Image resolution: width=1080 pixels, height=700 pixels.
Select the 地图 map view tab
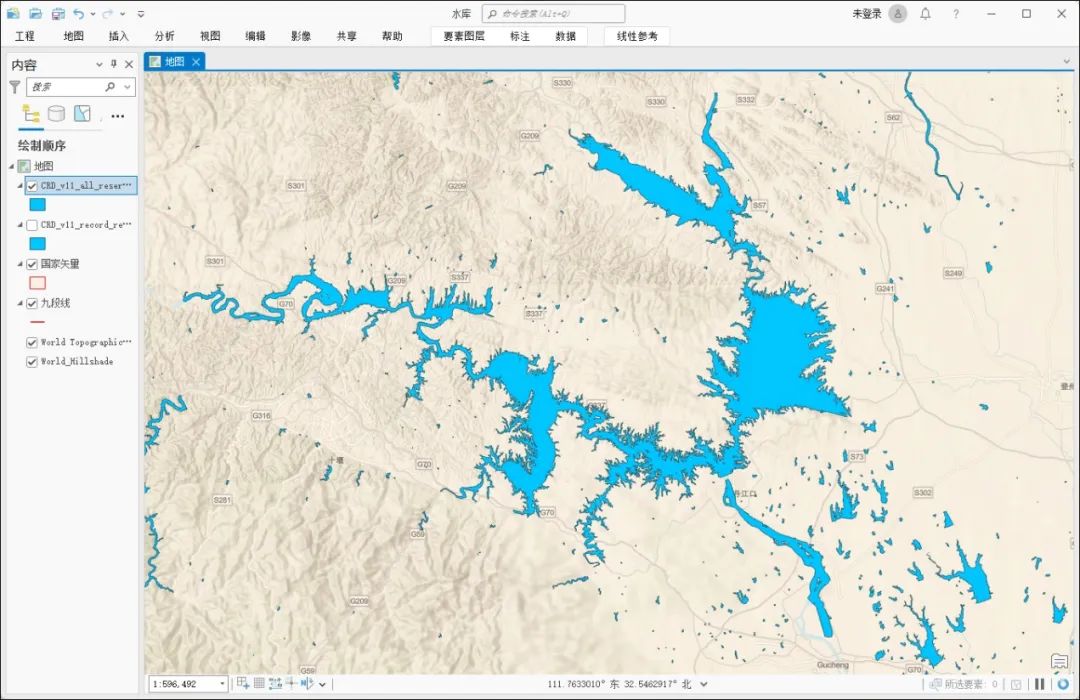(174, 61)
